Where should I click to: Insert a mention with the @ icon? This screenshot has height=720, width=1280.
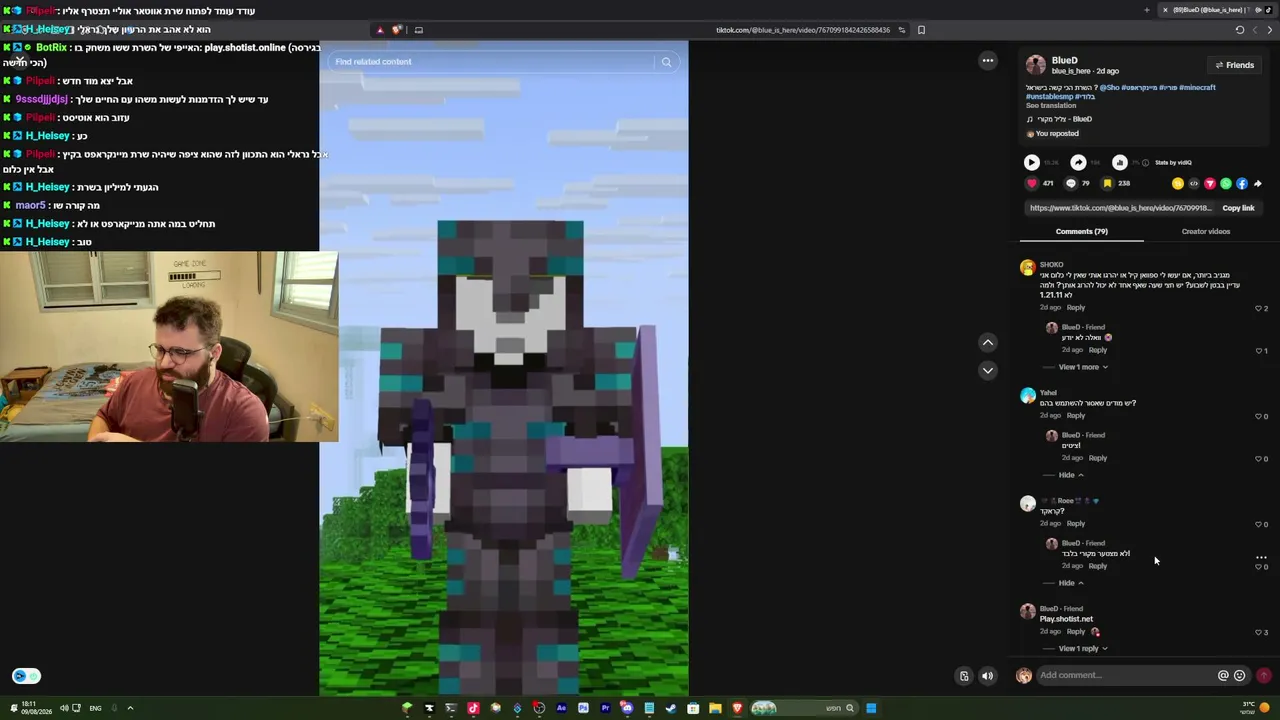1223,676
